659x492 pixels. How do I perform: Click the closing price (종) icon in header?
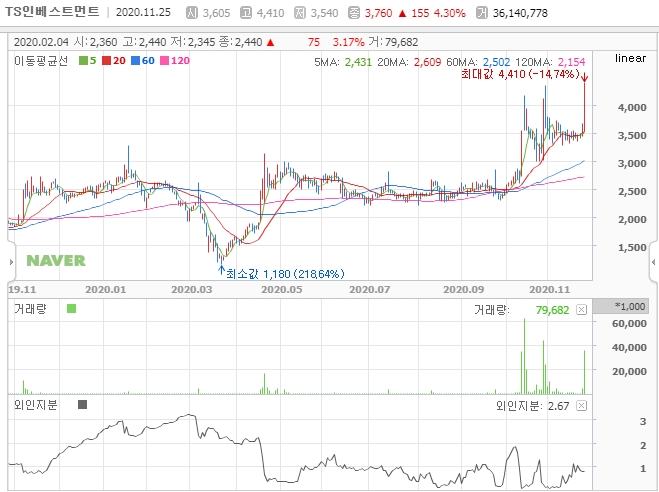click(354, 13)
